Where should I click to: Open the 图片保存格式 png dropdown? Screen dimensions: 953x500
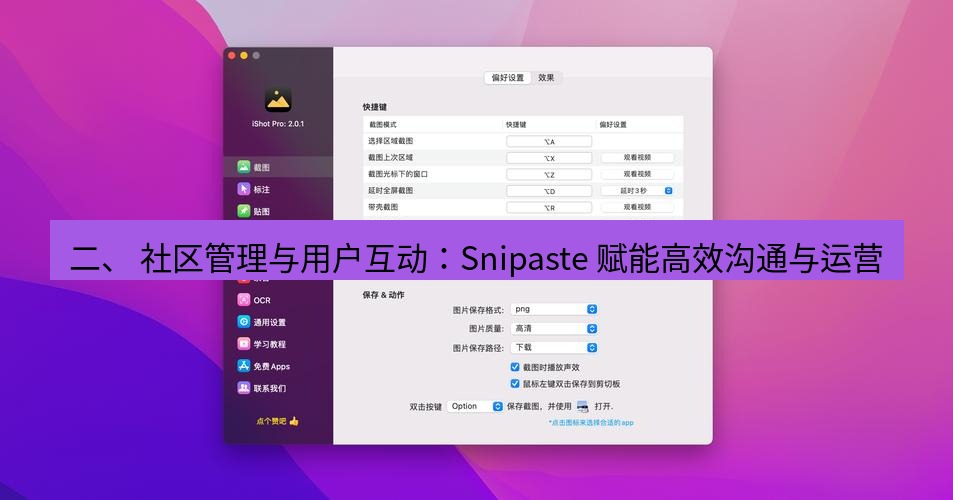click(554, 309)
